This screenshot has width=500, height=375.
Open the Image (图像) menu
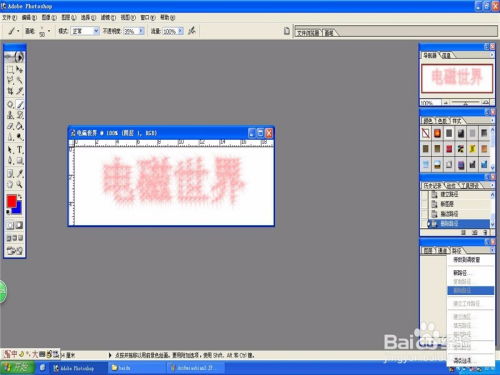(49, 17)
